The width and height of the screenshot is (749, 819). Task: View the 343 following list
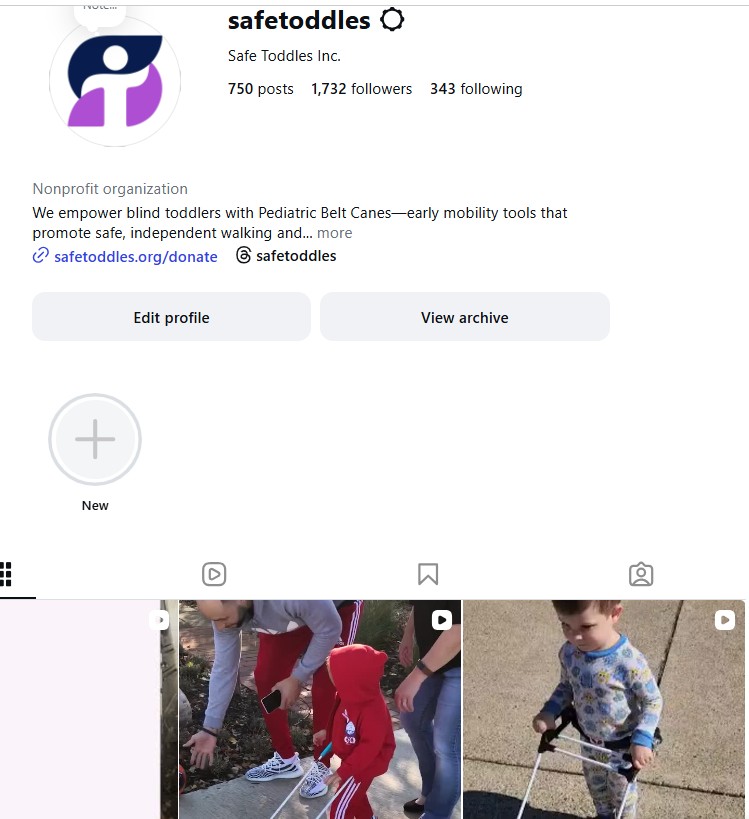click(x=476, y=89)
